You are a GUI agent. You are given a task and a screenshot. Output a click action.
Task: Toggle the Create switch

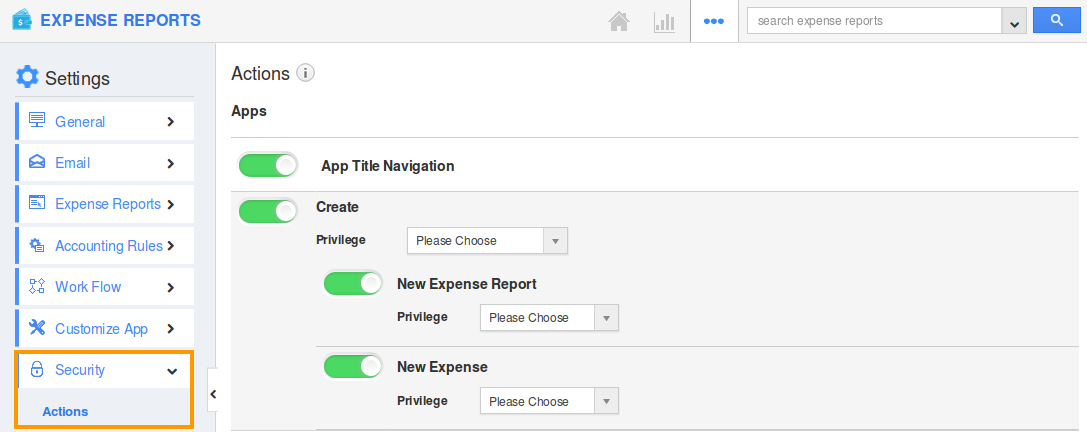coord(268,211)
